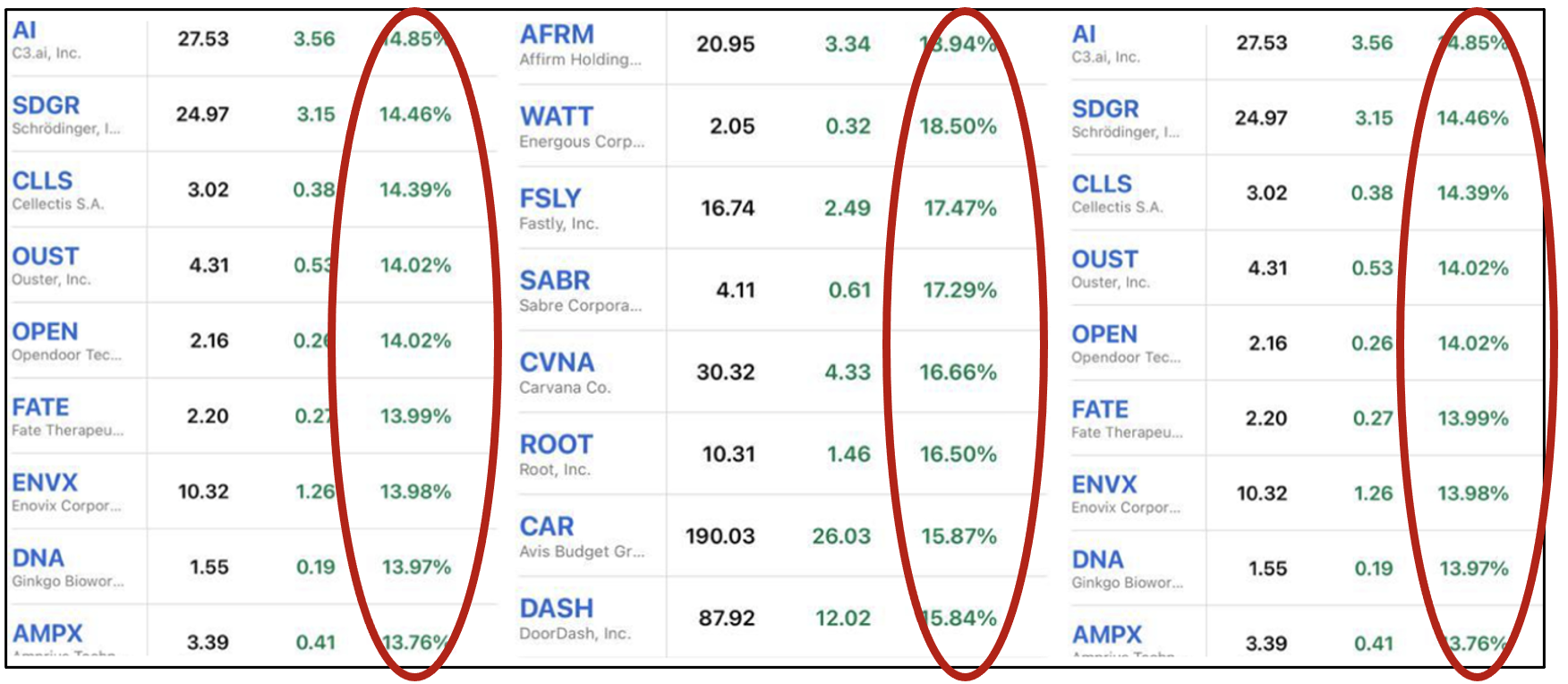Click the 190.03 price for CAR

[x=720, y=536]
